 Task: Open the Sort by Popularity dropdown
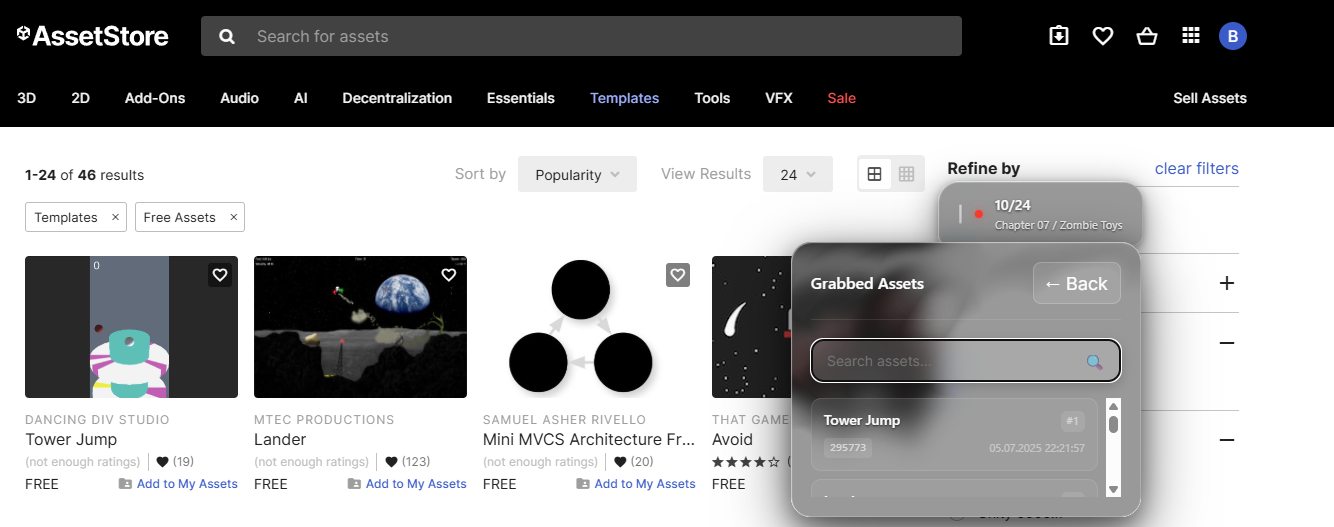(x=577, y=174)
